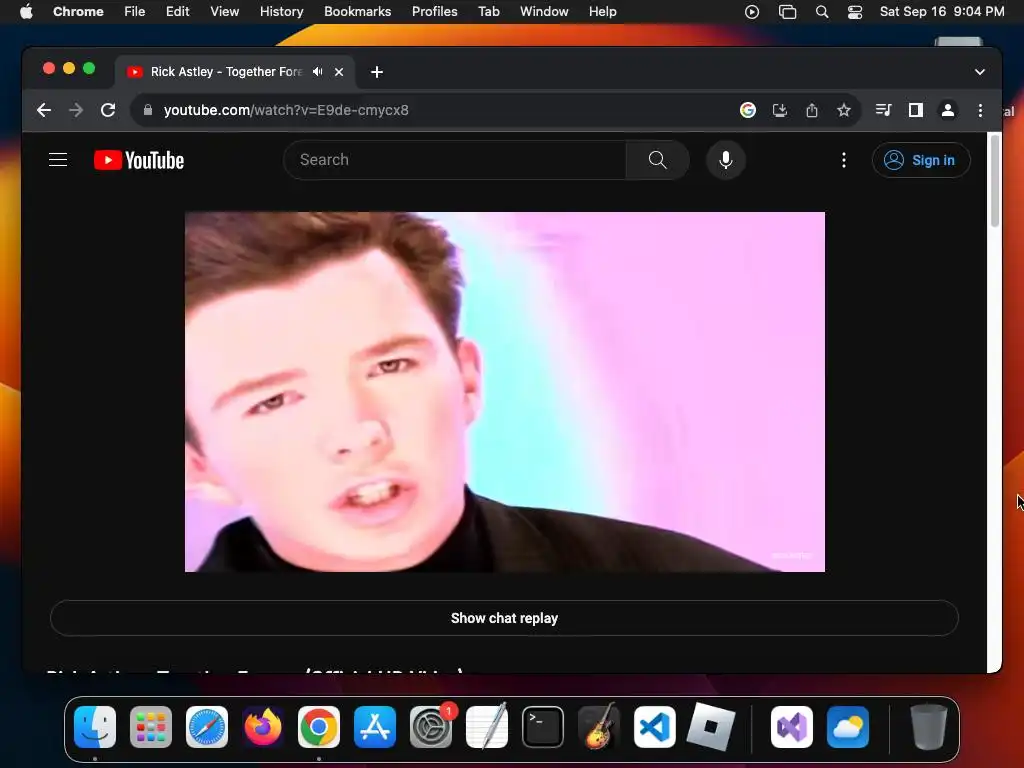Reload the page with refresh icon
1024x768 pixels.
click(x=108, y=110)
